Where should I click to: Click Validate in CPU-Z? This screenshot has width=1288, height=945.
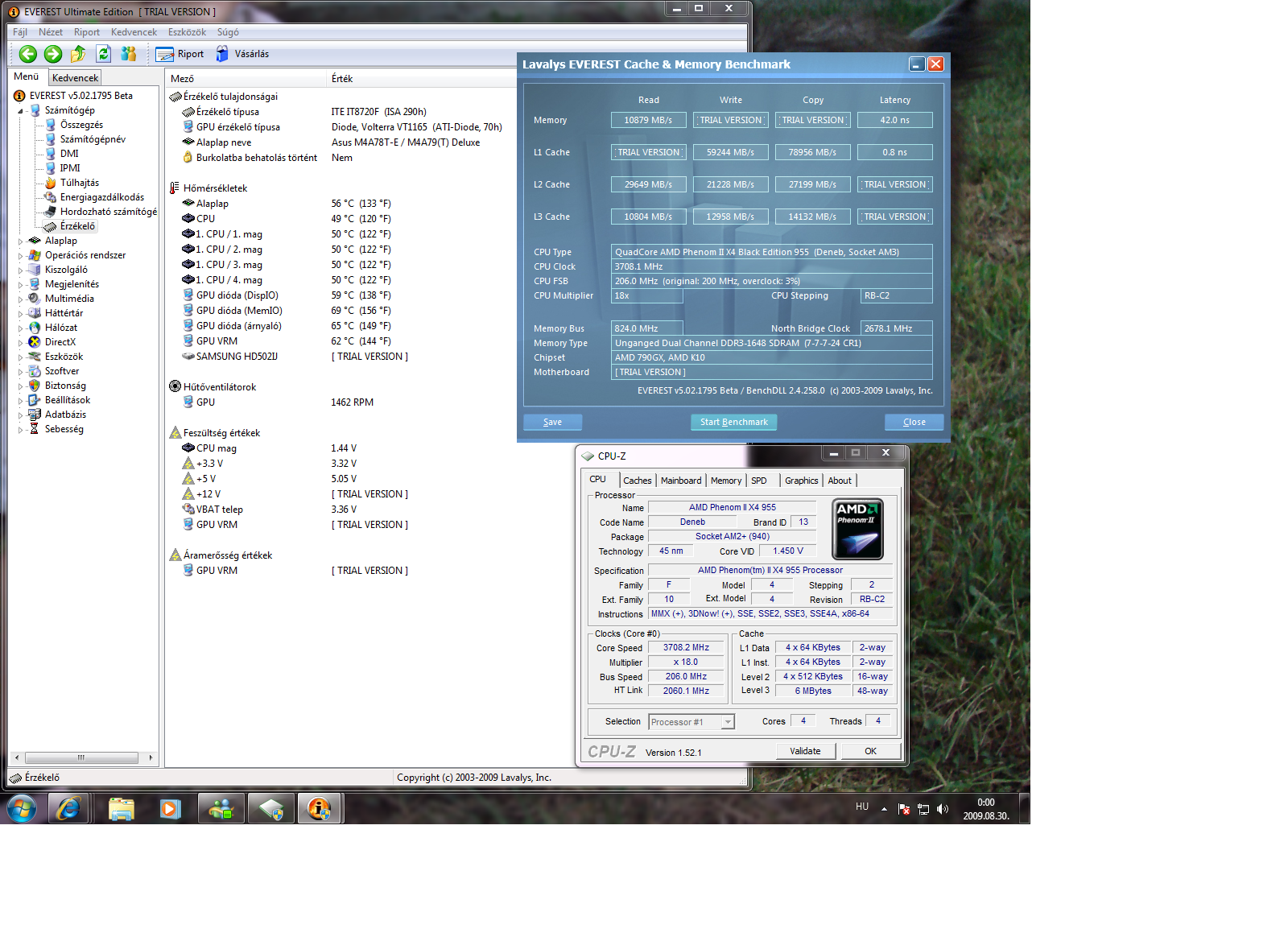coord(805,751)
